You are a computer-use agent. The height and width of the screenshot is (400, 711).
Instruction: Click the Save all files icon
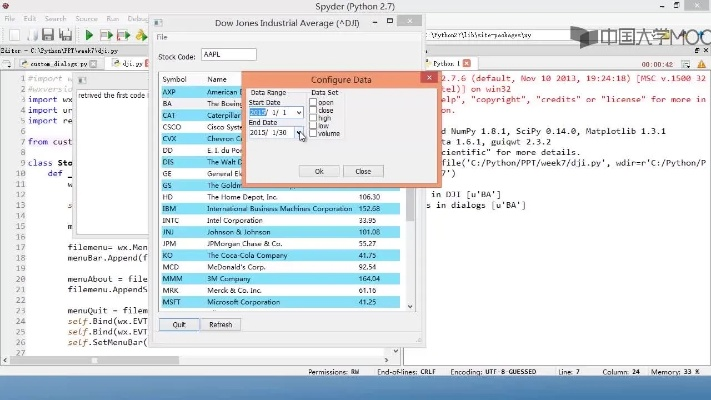click(65, 35)
